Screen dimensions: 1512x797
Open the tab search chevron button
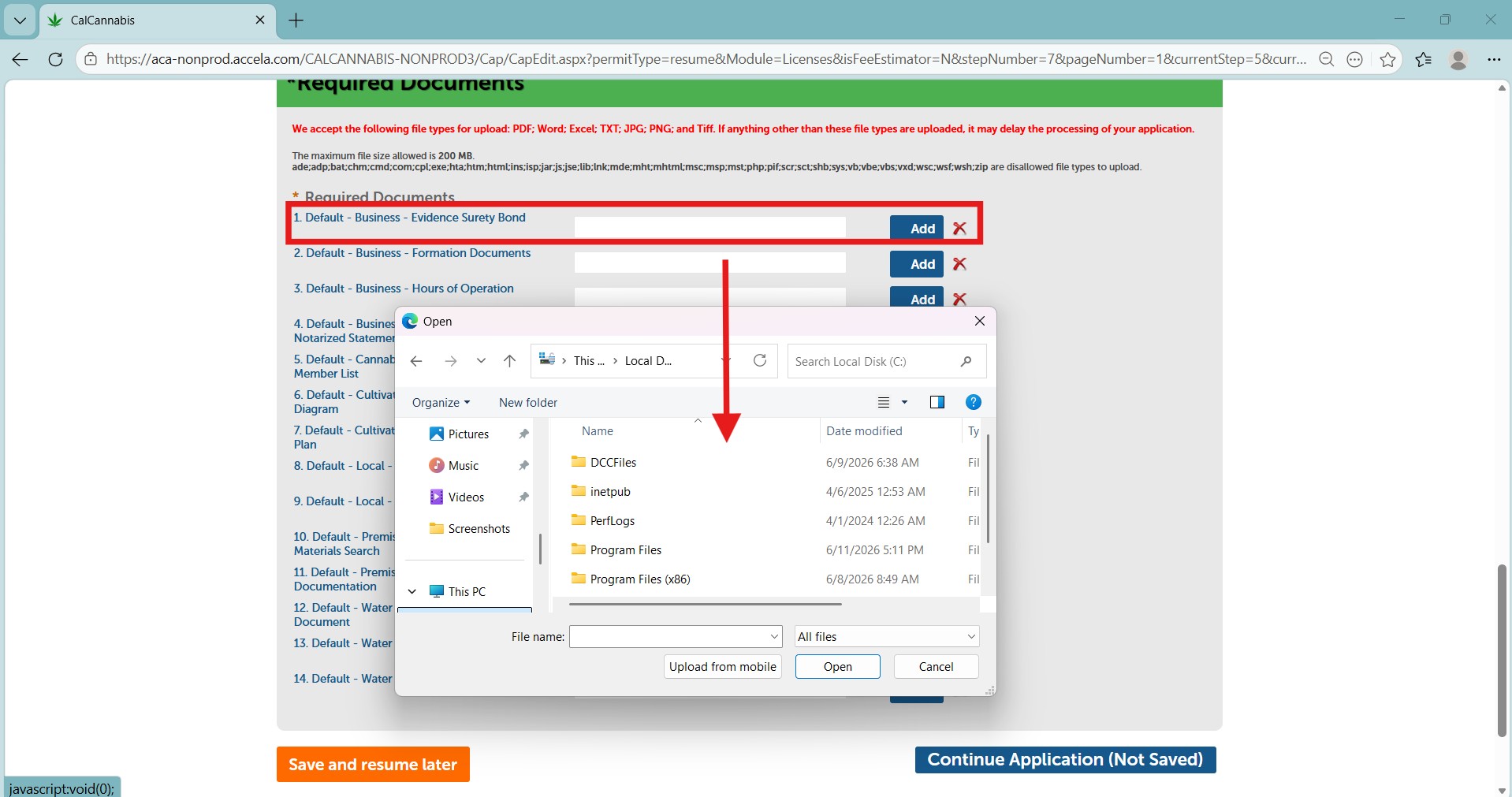point(20,20)
